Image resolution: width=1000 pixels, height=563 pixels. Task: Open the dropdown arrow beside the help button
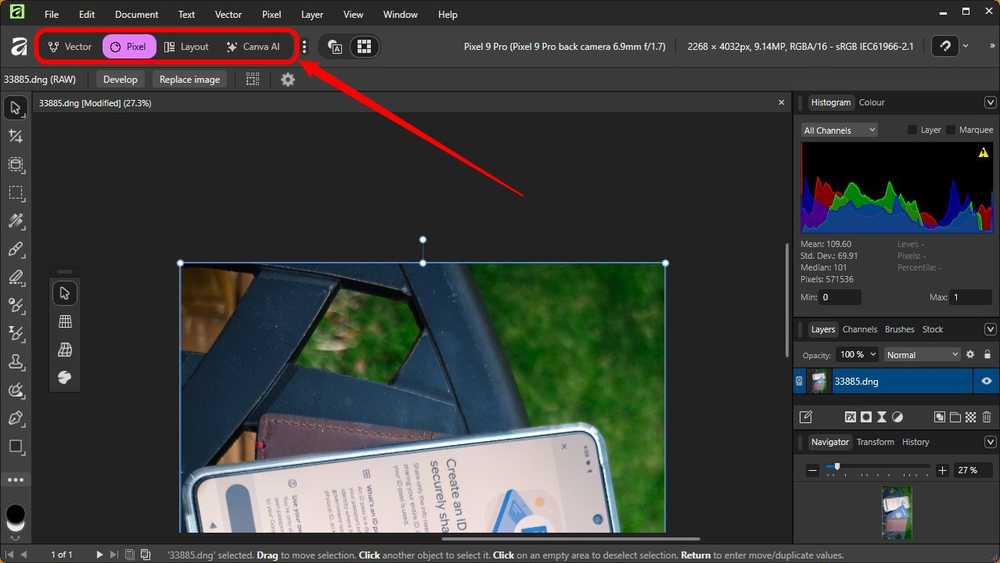click(966, 46)
